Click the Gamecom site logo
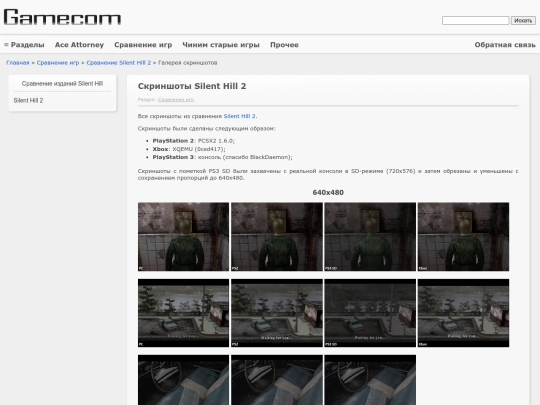This screenshot has height=405, width=540. (x=62, y=17)
